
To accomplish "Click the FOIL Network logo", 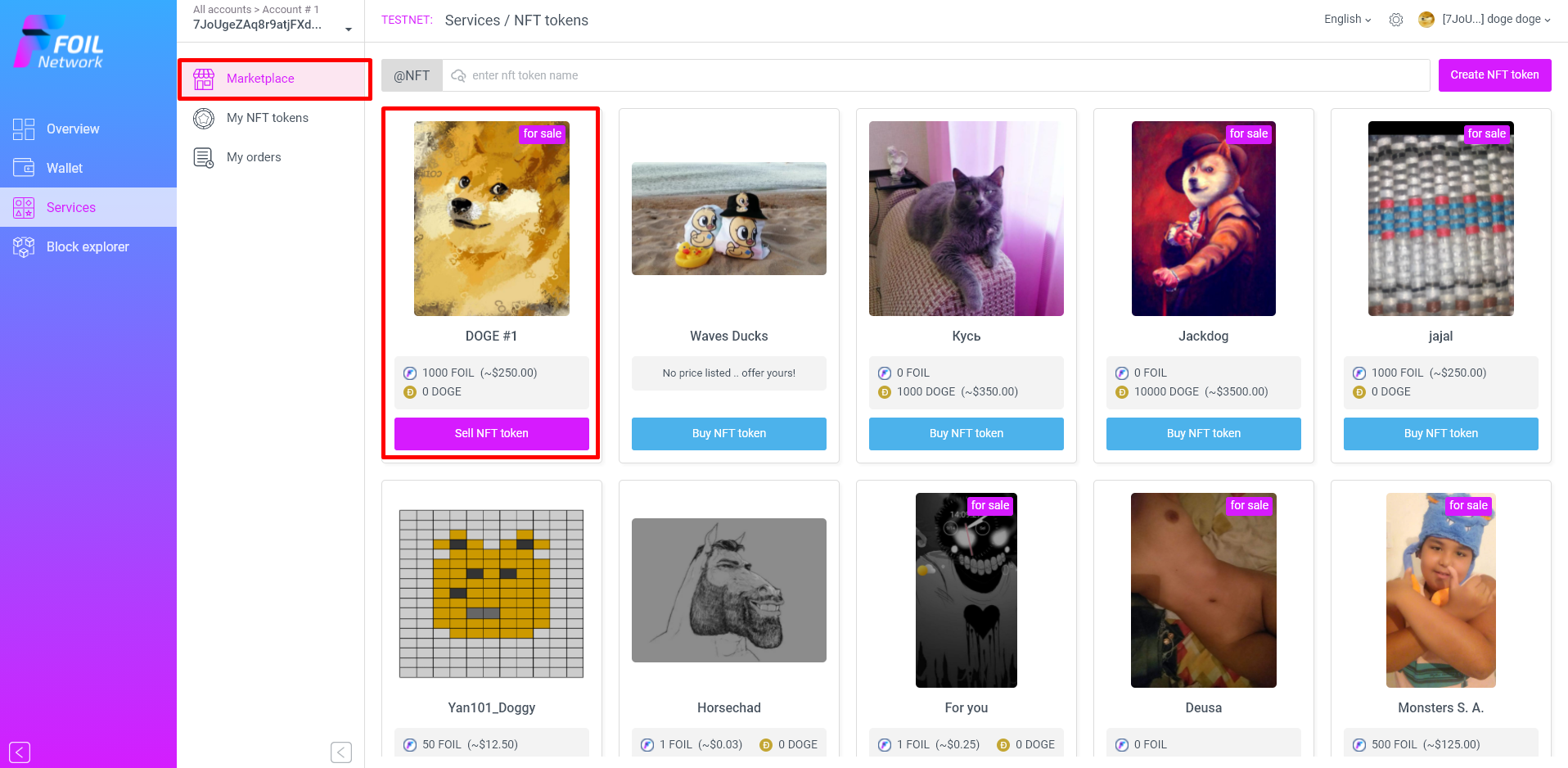I will (x=60, y=43).
